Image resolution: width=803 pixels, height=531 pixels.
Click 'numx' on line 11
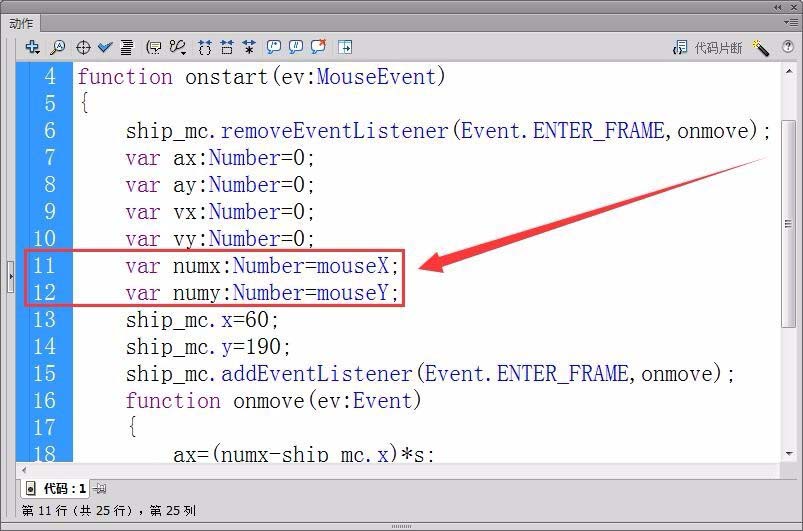click(x=197, y=267)
